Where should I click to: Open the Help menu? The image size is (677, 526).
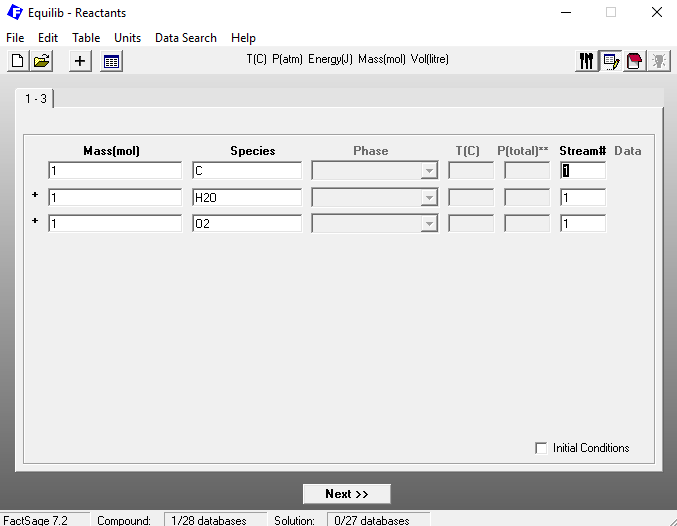click(243, 38)
